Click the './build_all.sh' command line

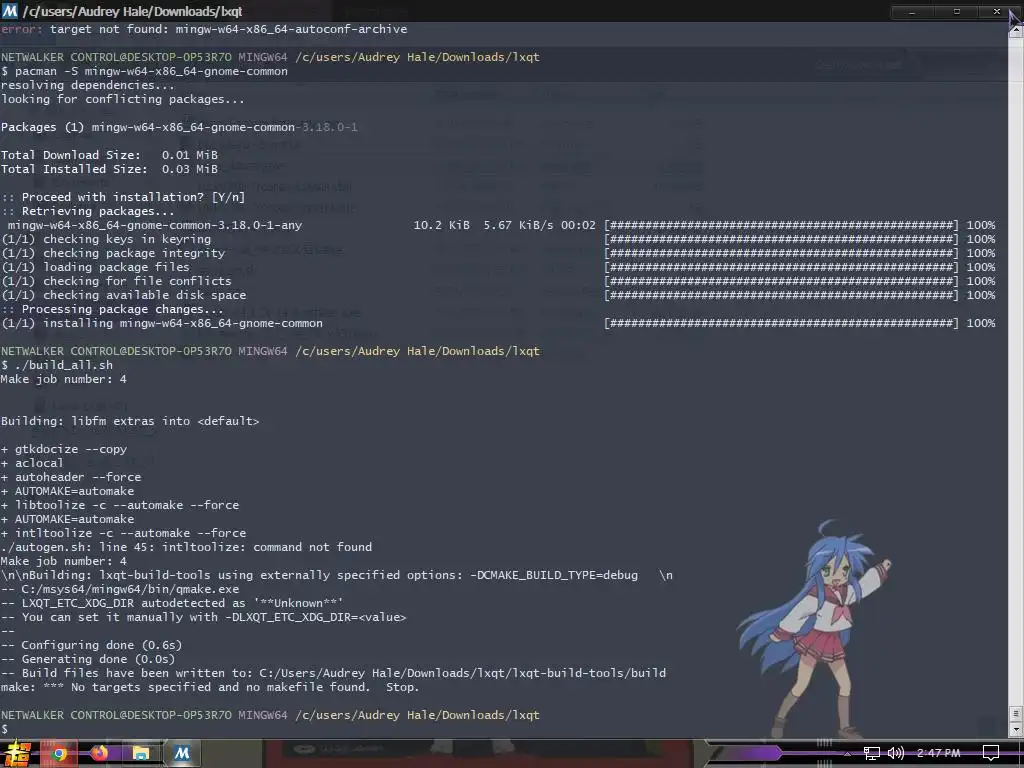coord(57,365)
